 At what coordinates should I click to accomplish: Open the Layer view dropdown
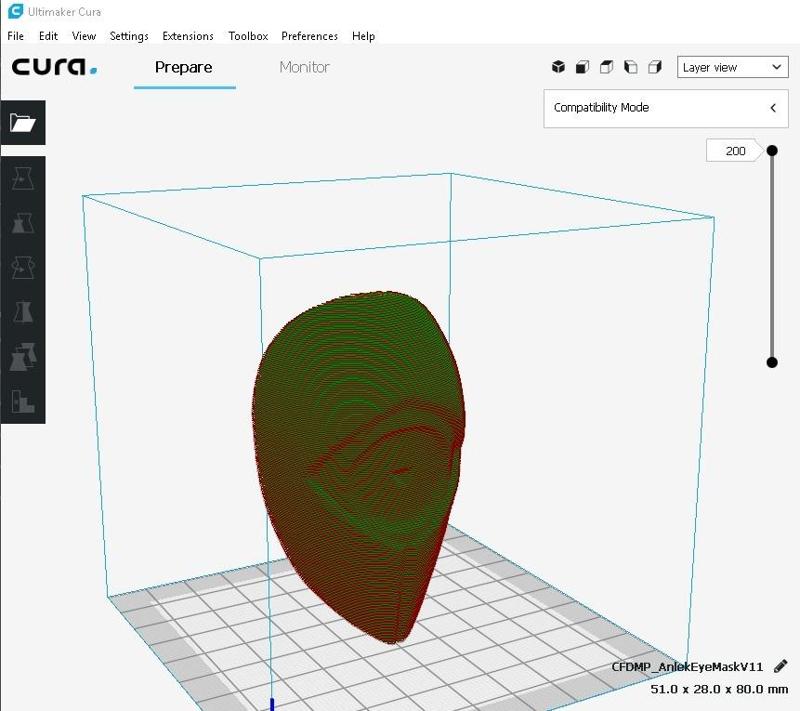[x=733, y=67]
